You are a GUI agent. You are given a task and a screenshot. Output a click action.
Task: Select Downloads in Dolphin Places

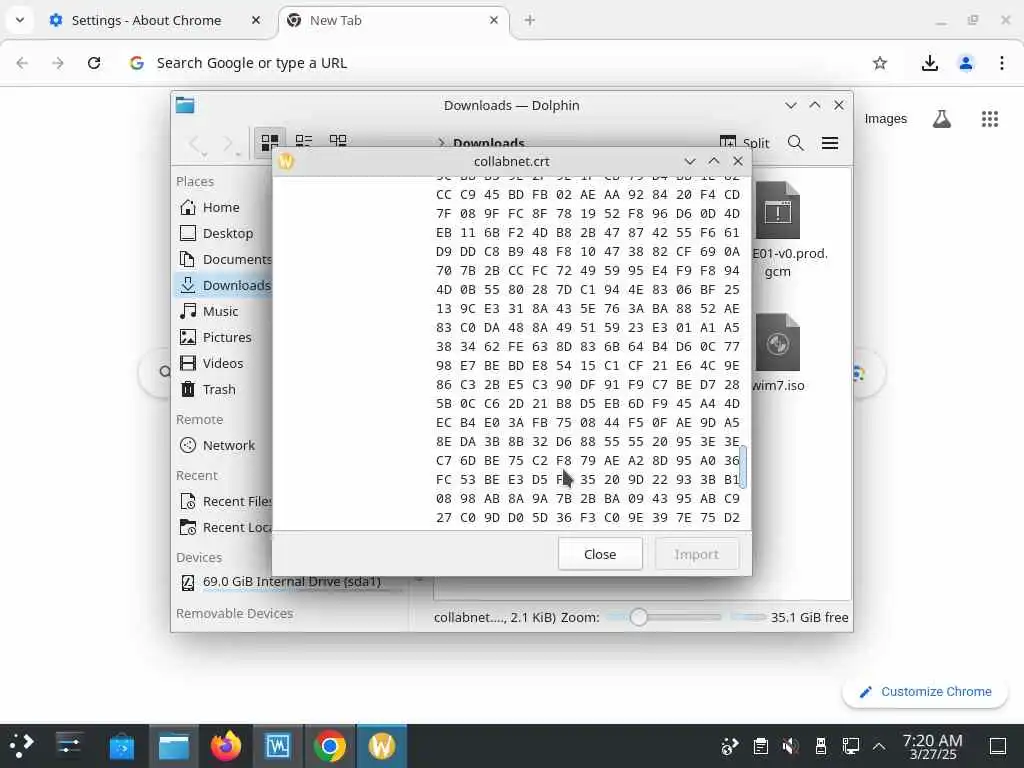[x=223, y=285]
